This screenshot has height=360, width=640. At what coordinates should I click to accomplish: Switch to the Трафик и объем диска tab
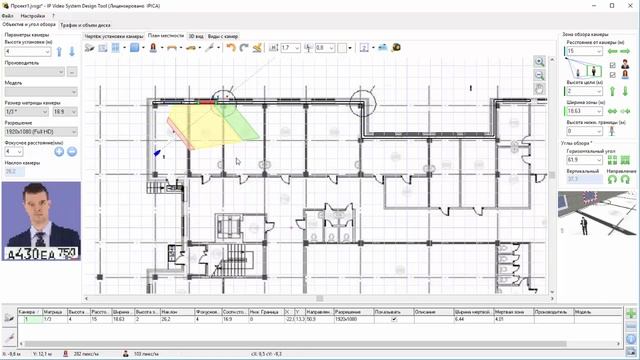tap(85, 25)
